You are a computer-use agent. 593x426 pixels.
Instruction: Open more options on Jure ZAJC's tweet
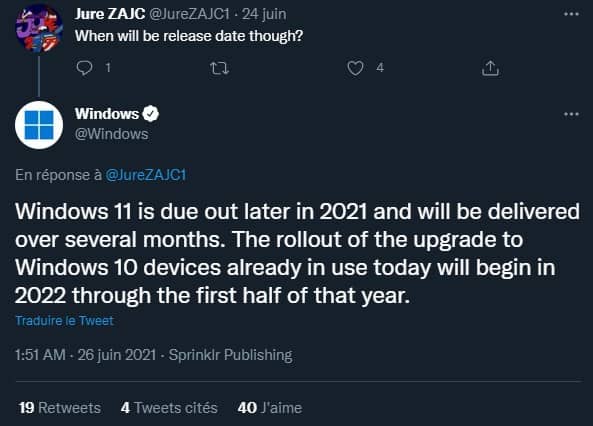point(571,14)
